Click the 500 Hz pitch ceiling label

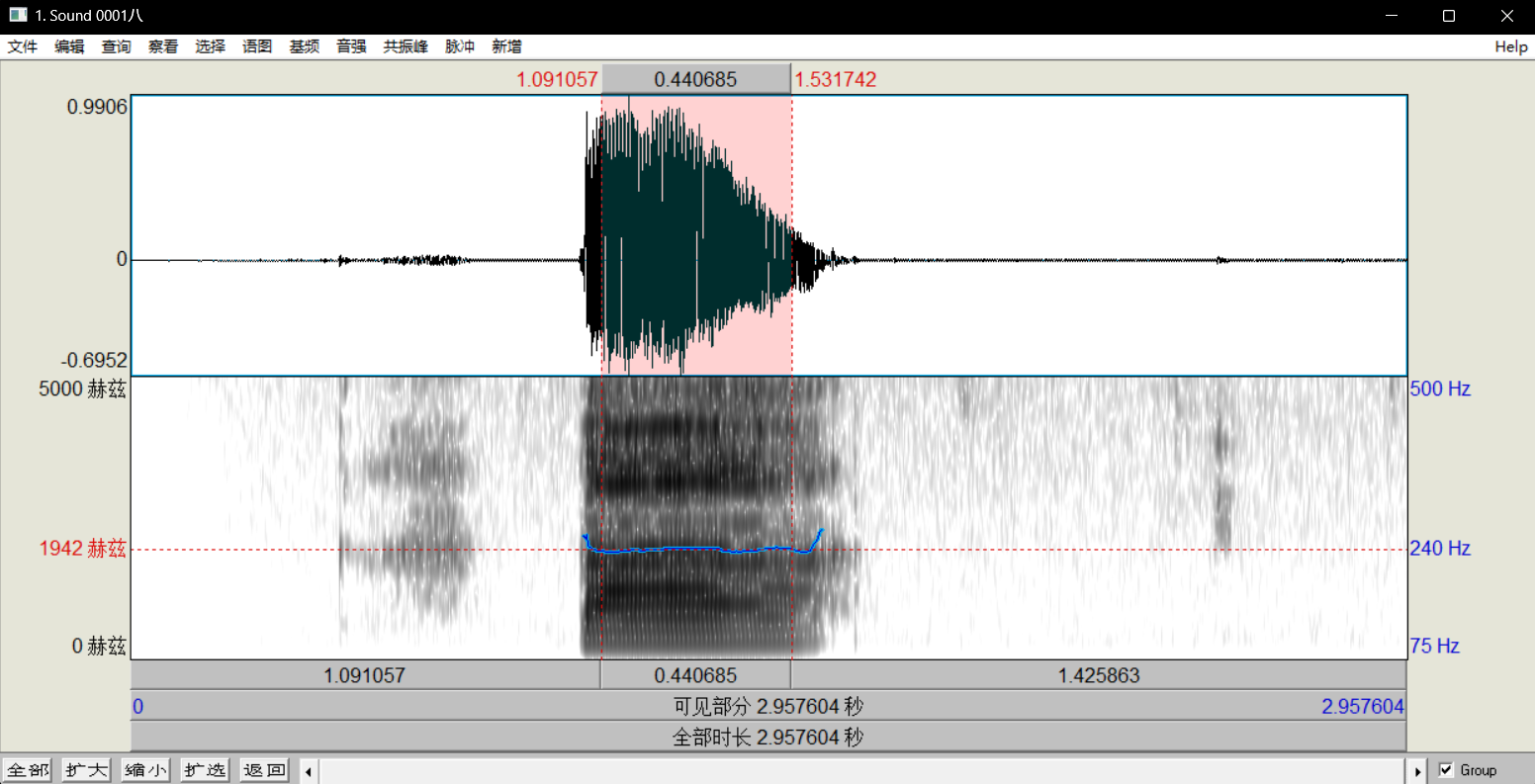pyautogui.click(x=1440, y=389)
